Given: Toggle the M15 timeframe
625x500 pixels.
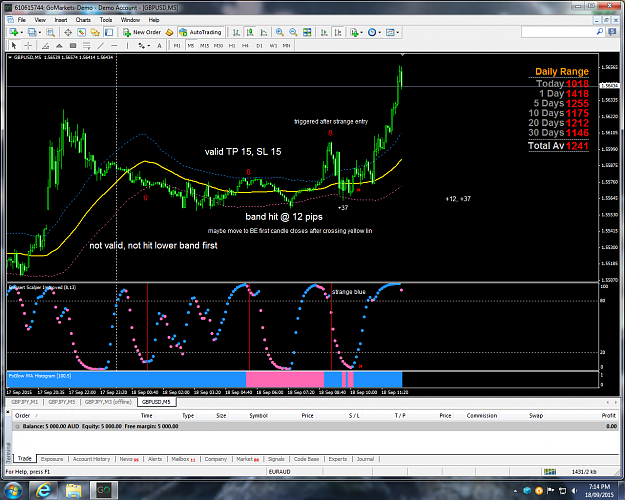Looking at the screenshot, I should pyautogui.click(x=204, y=45).
